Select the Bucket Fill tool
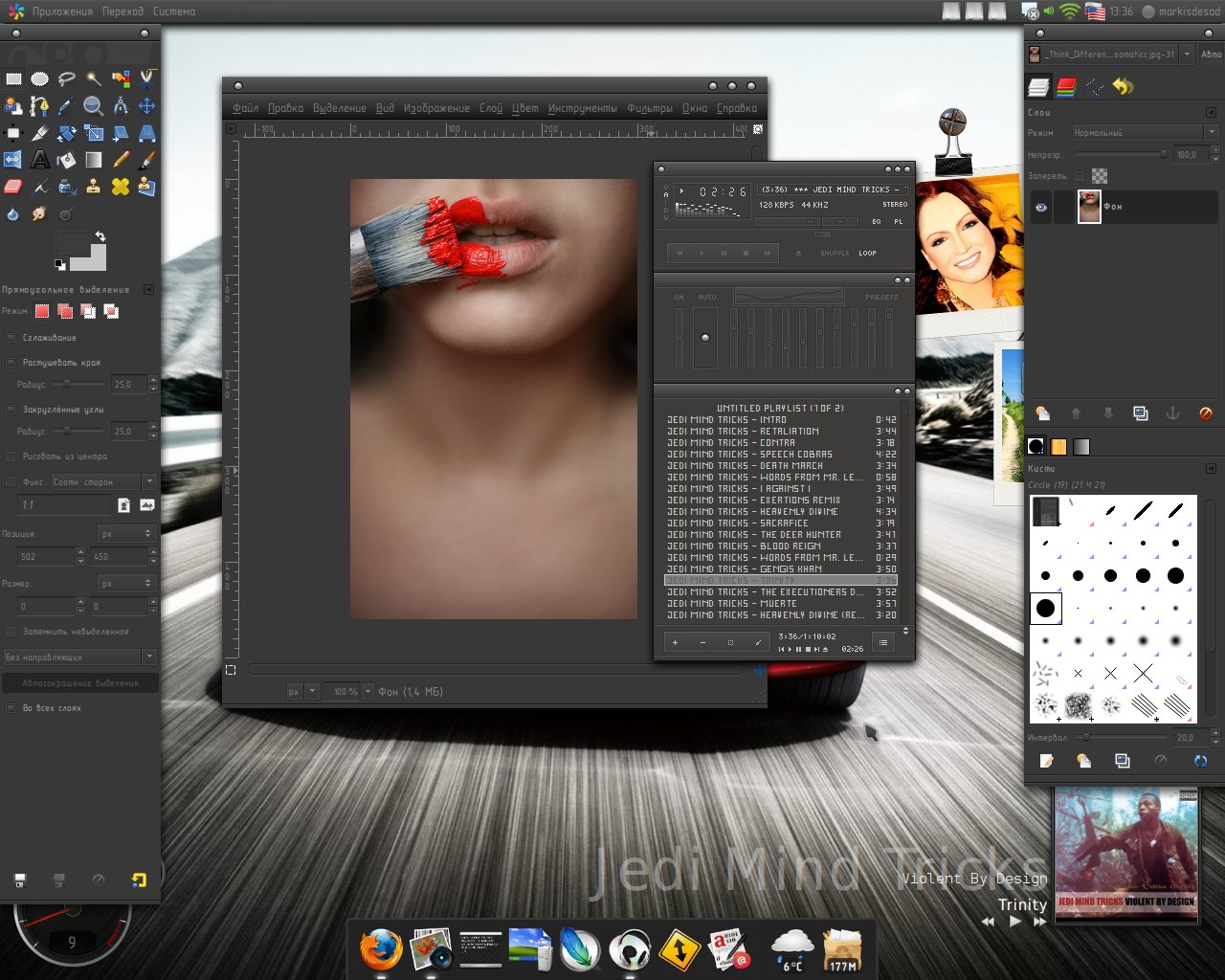 [x=66, y=160]
